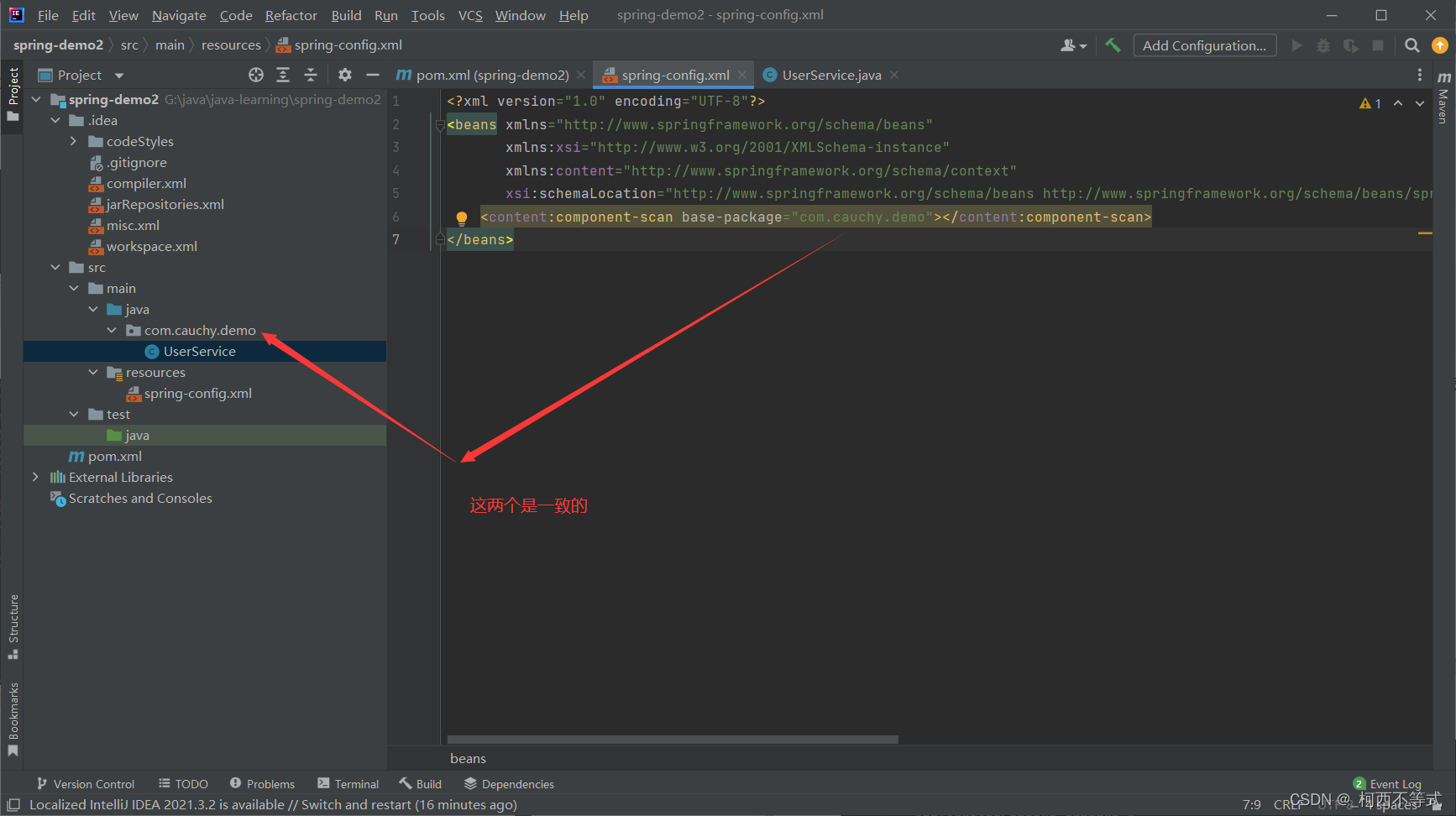Viewport: 1456px width, 816px height.
Task: Click Select Opened File crosshair icon
Action: point(256,75)
